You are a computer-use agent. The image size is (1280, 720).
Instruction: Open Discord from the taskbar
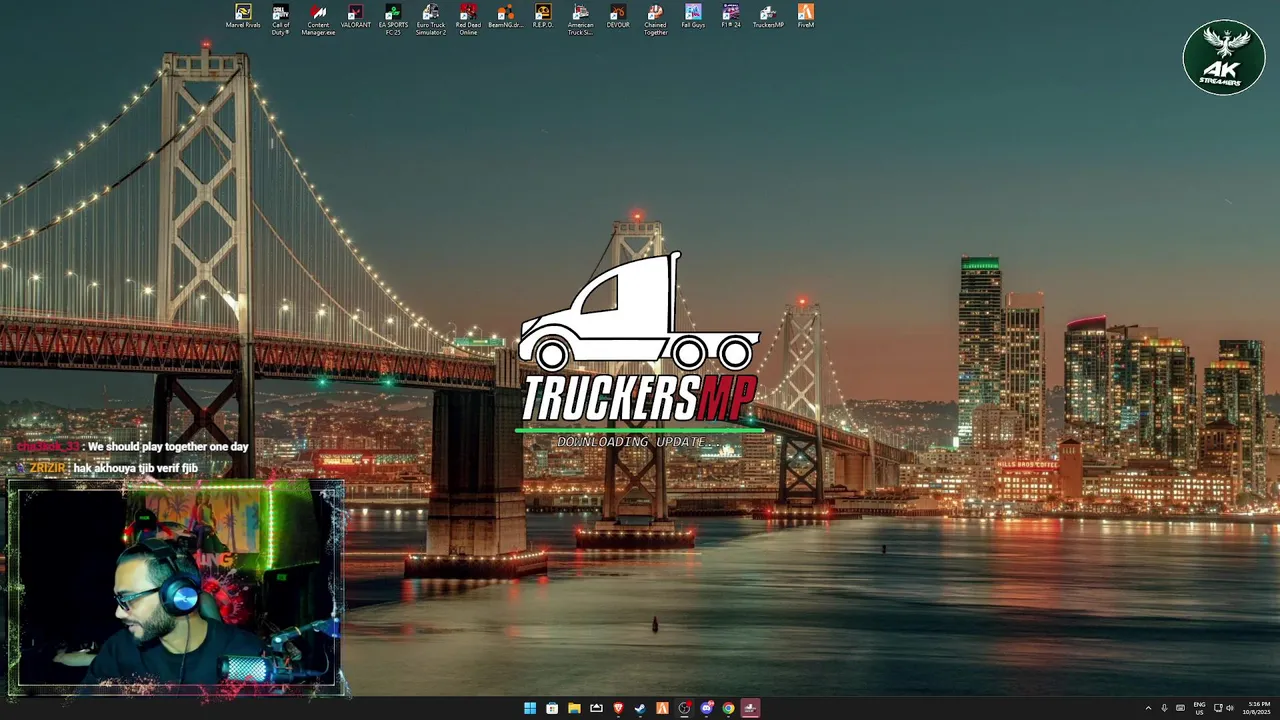tap(706, 708)
